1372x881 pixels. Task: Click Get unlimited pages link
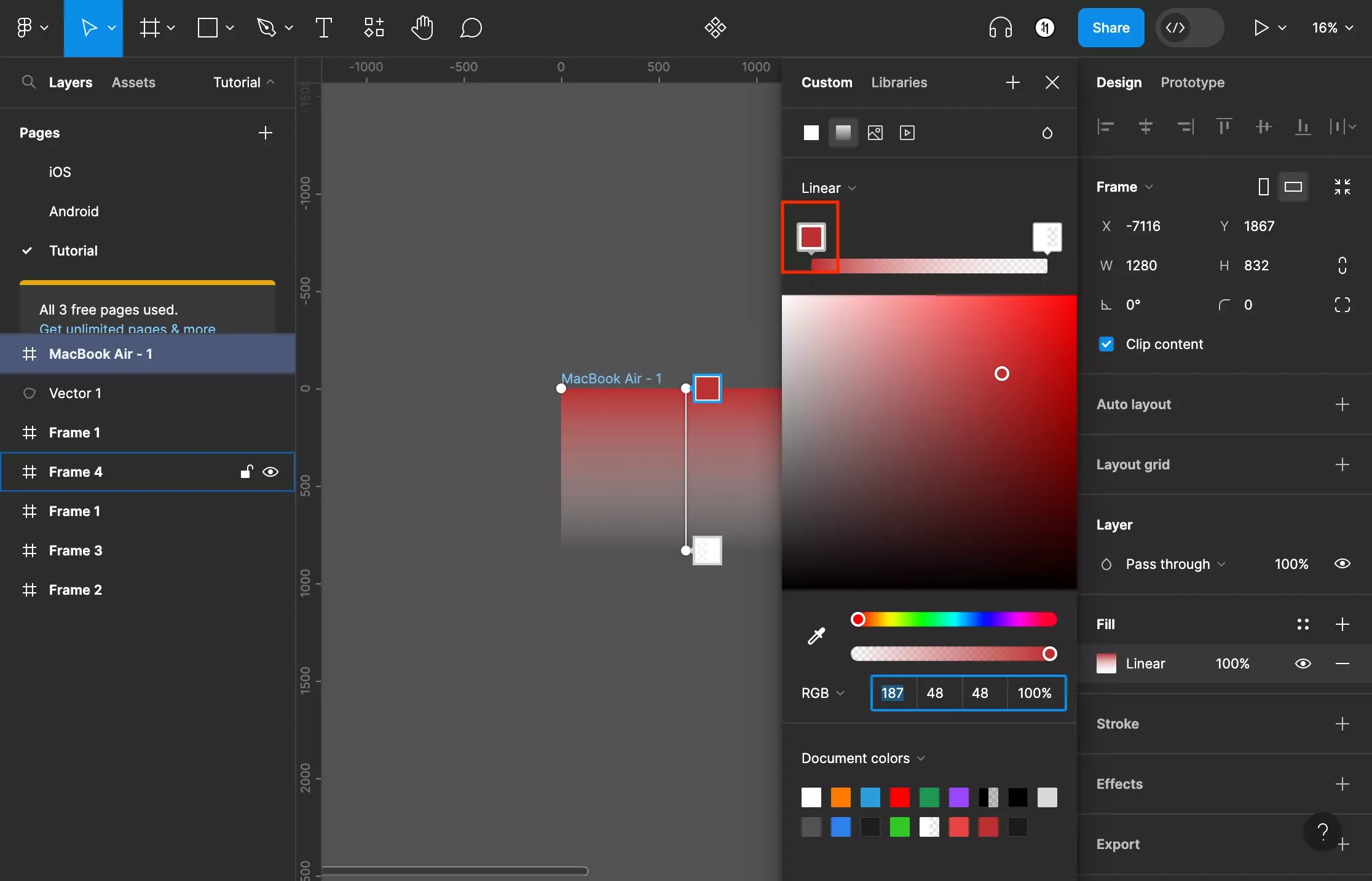pyautogui.click(x=128, y=327)
